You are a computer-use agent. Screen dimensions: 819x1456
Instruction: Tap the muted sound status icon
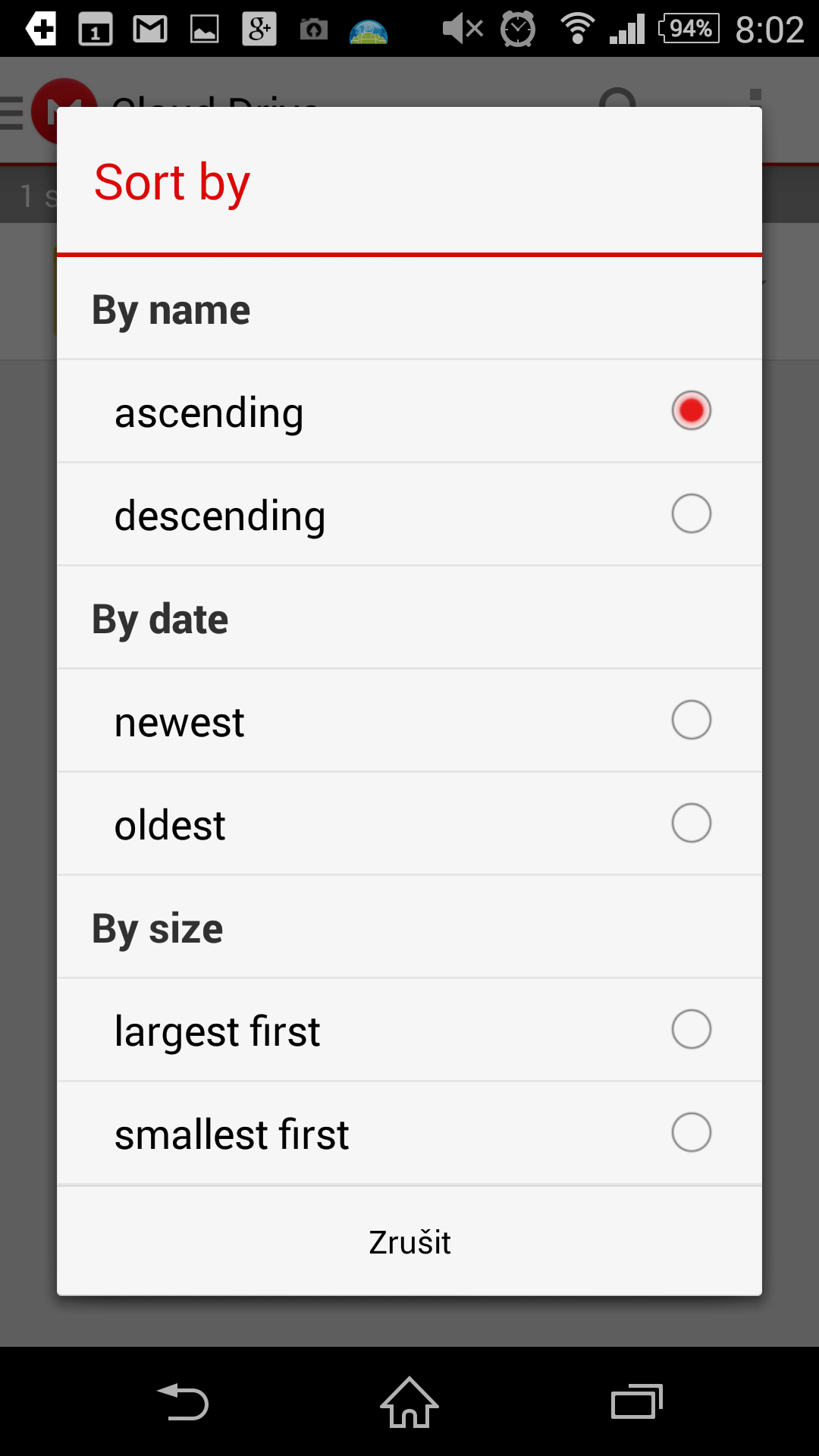coord(463,30)
